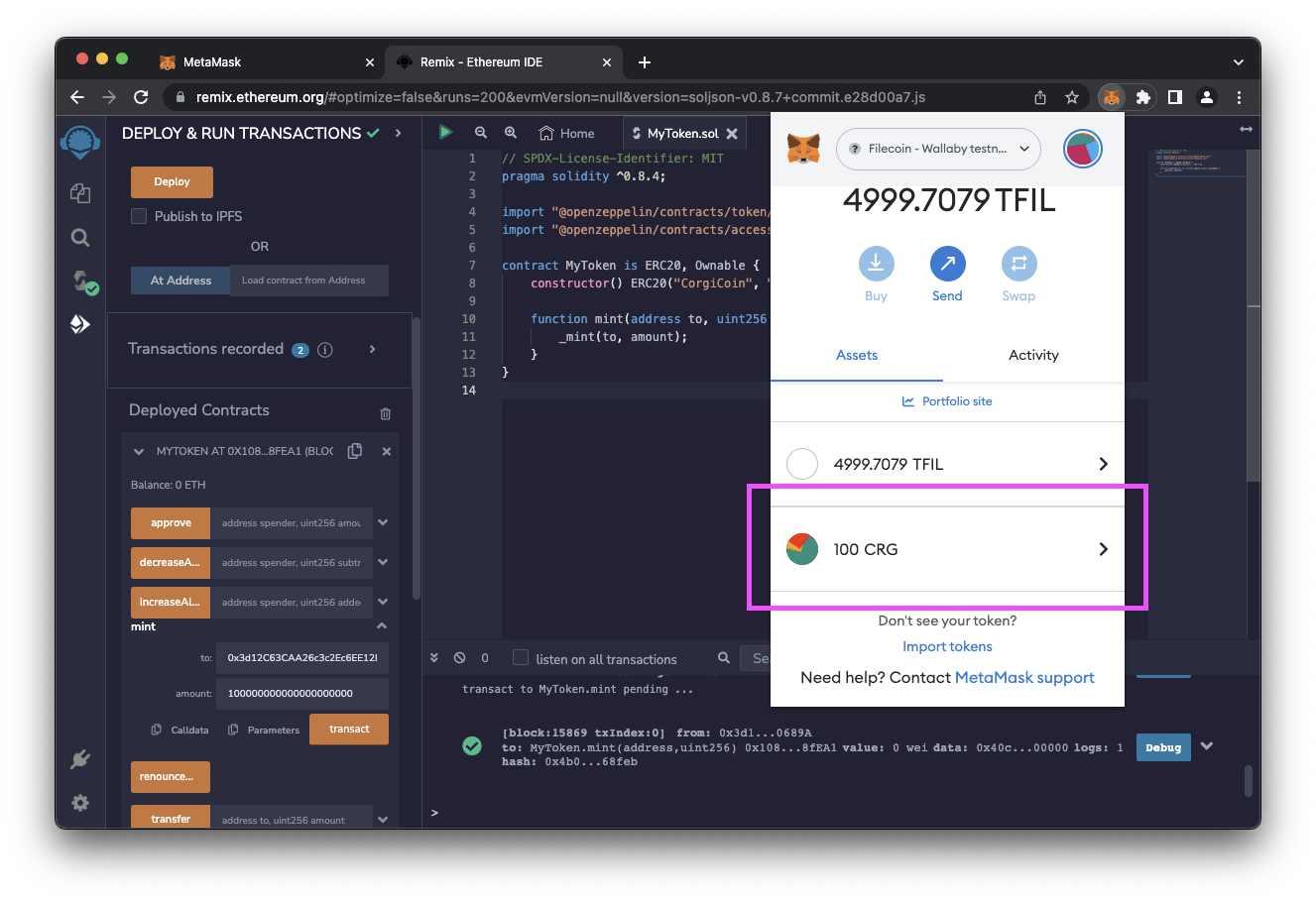The width and height of the screenshot is (1316, 902).
Task: Expand decreaseAllowance function parameters
Action: point(383,562)
